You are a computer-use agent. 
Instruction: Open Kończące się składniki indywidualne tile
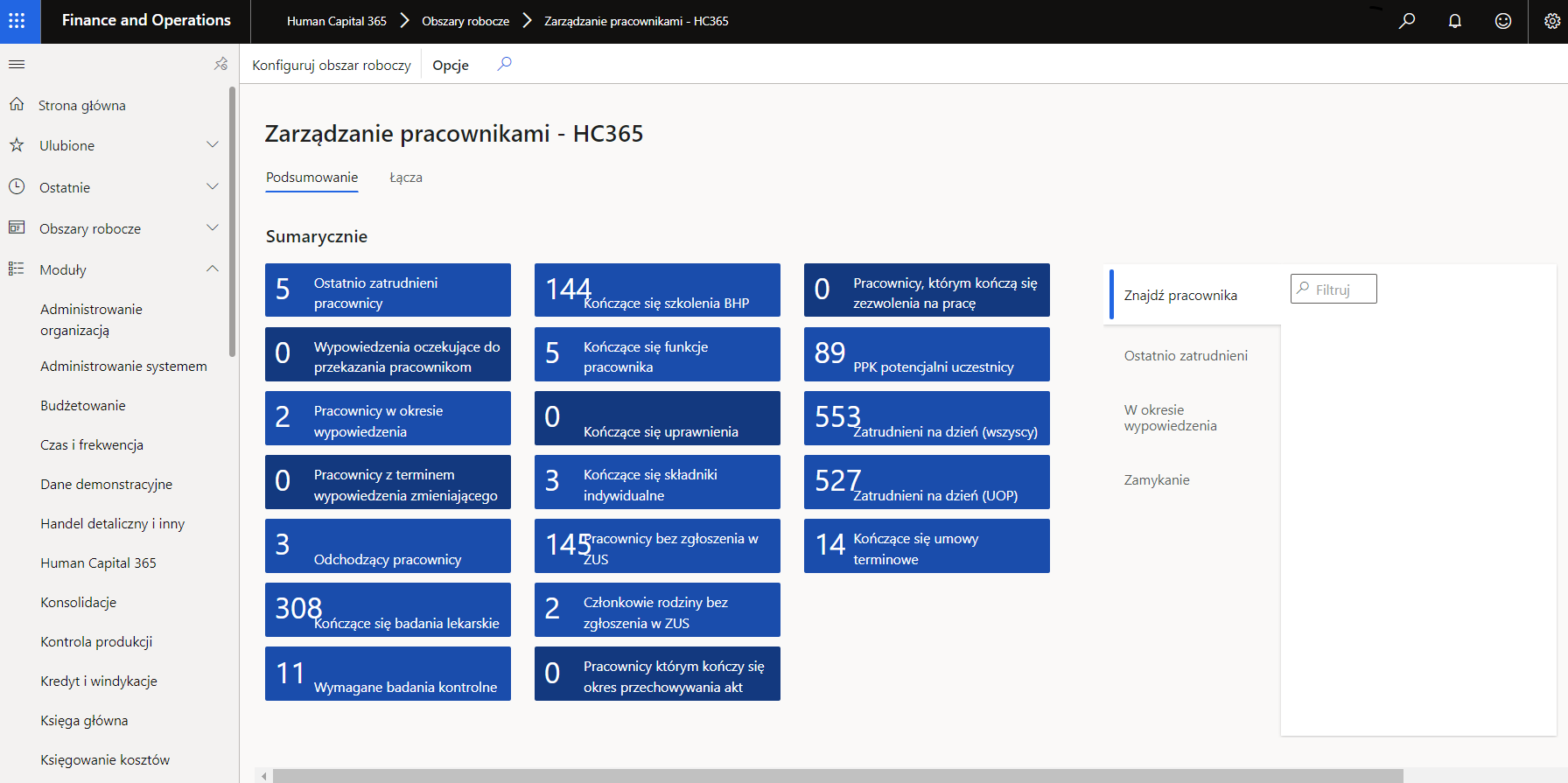pyautogui.click(x=657, y=482)
